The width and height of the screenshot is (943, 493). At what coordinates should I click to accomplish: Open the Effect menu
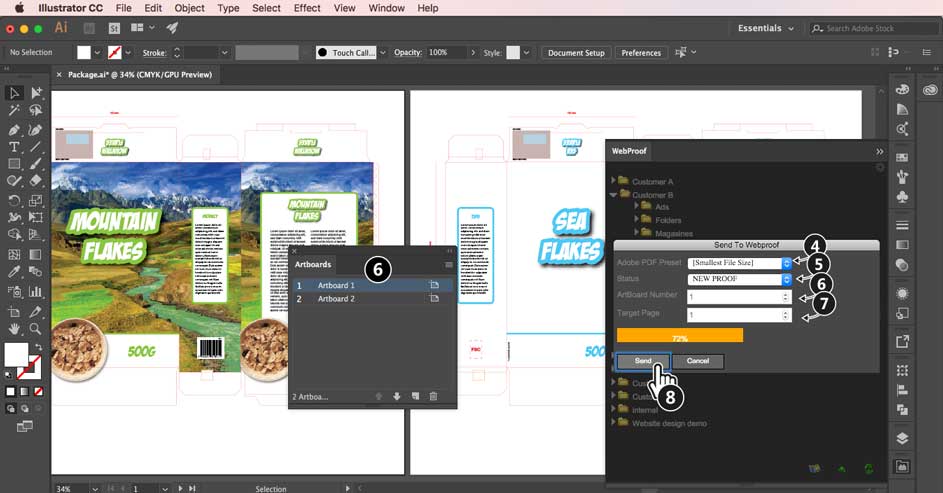307,8
